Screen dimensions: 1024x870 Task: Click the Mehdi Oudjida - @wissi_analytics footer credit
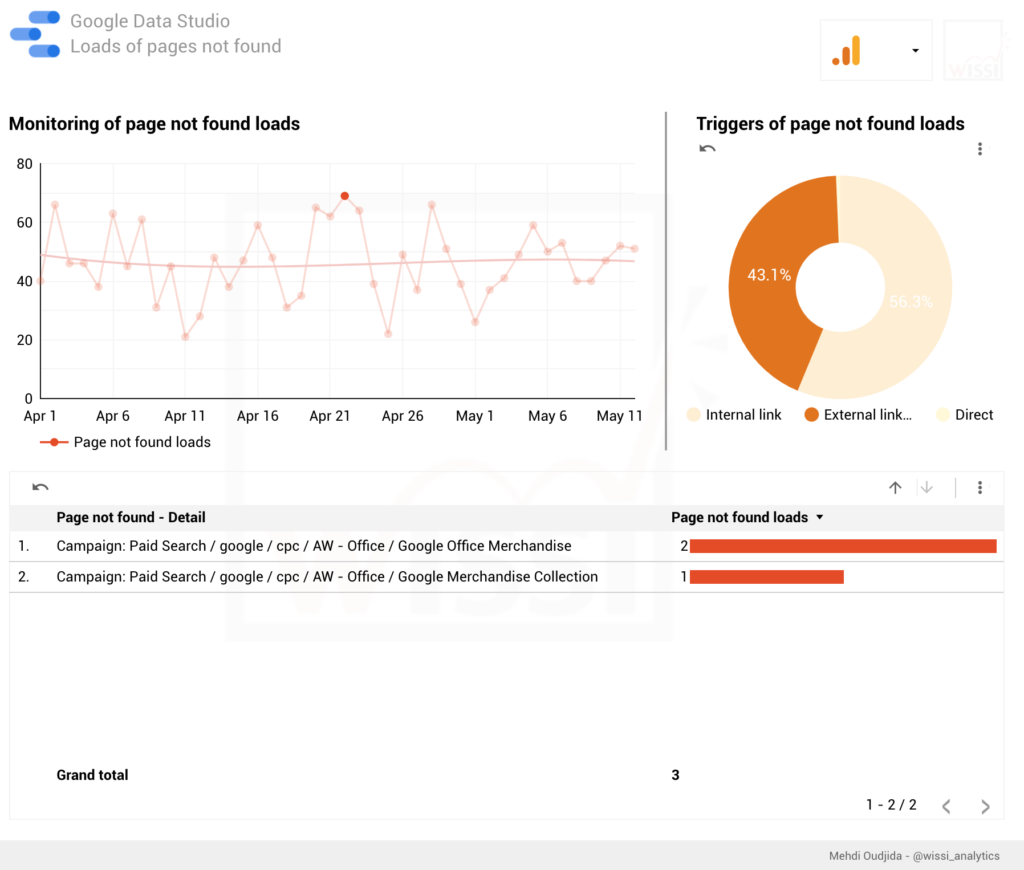pyautogui.click(x=914, y=856)
